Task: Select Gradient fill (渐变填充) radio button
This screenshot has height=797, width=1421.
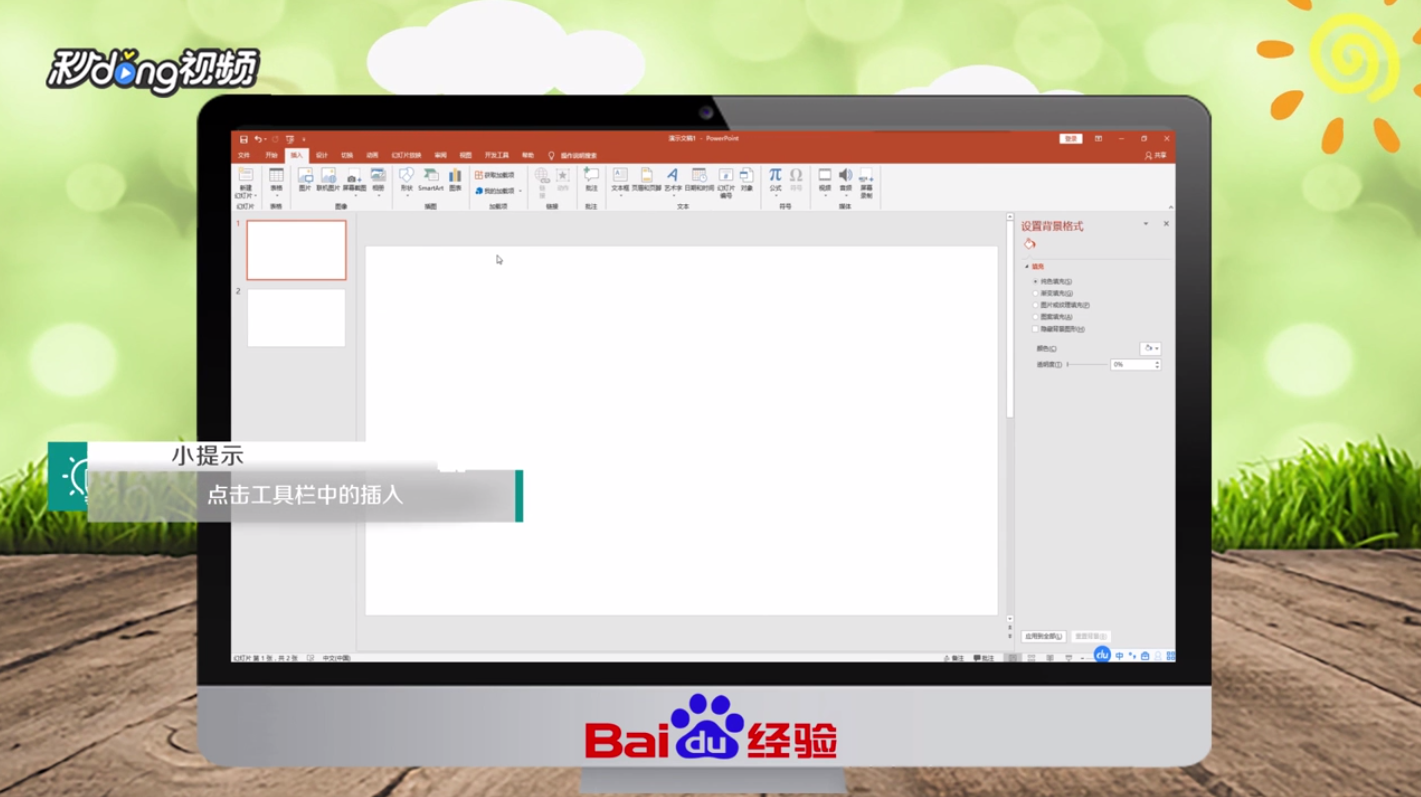Action: [1035, 293]
